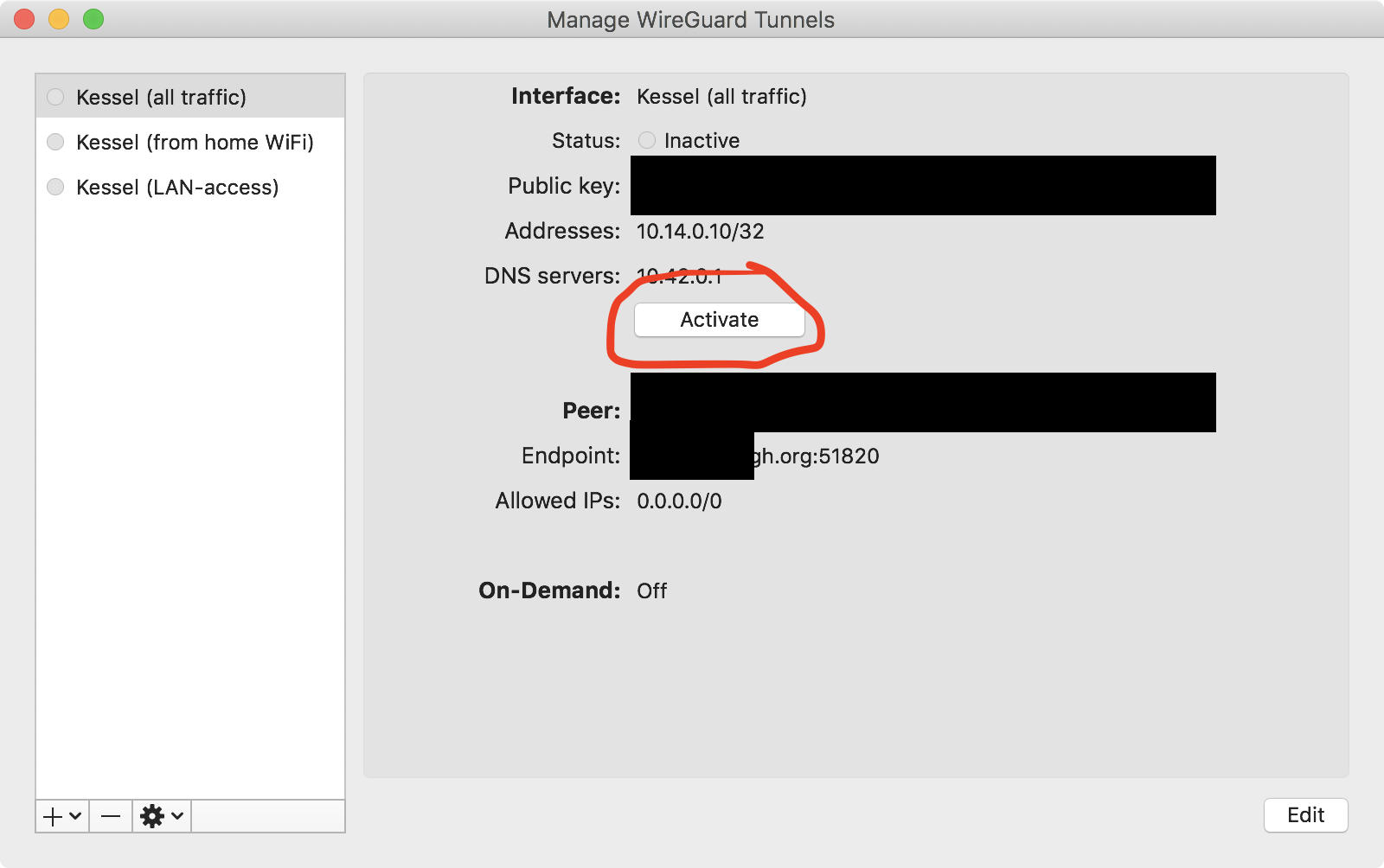Select Kessel (LAN-access) tunnel
This screenshot has height=868, width=1384.
pyautogui.click(x=190, y=187)
